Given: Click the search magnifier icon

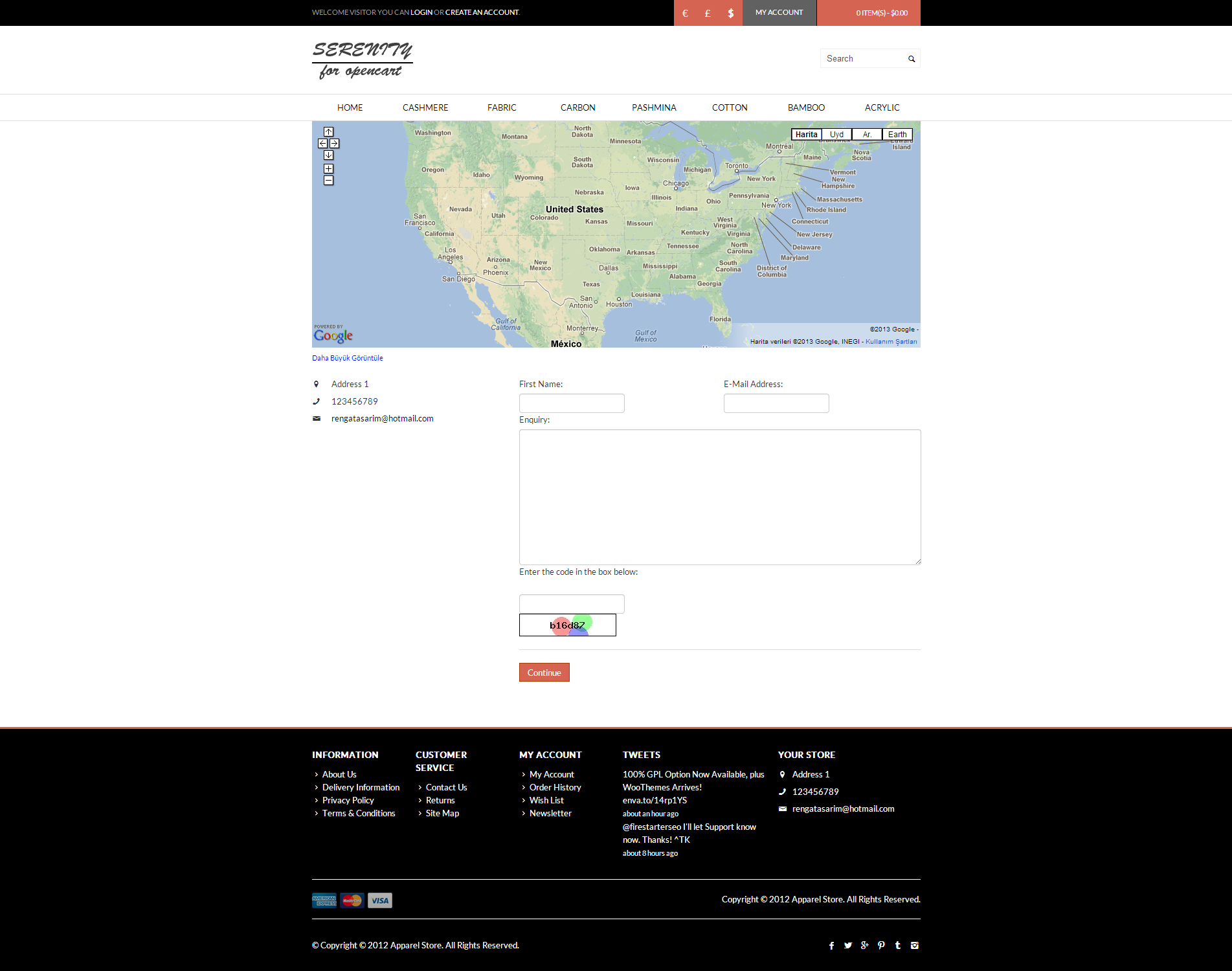Looking at the screenshot, I should [912, 59].
